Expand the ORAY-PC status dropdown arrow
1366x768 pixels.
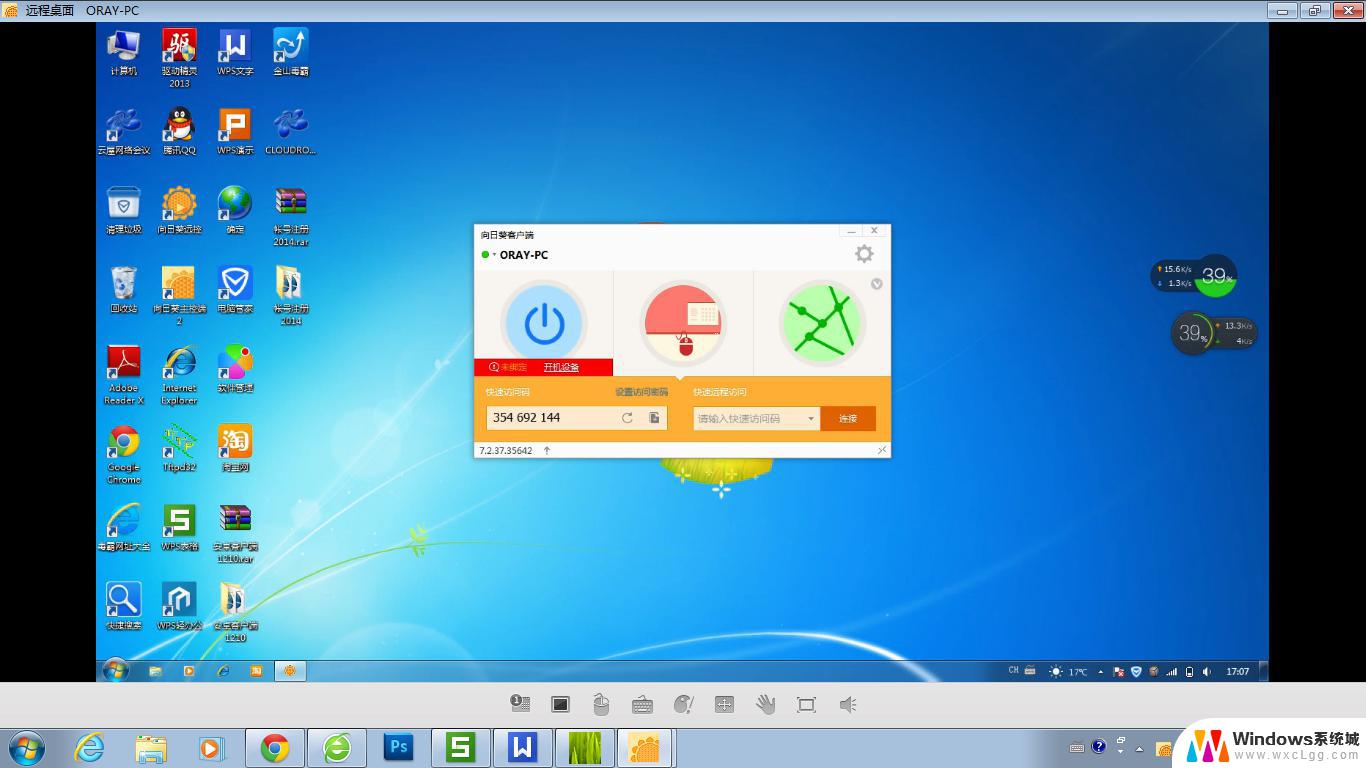(494, 255)
